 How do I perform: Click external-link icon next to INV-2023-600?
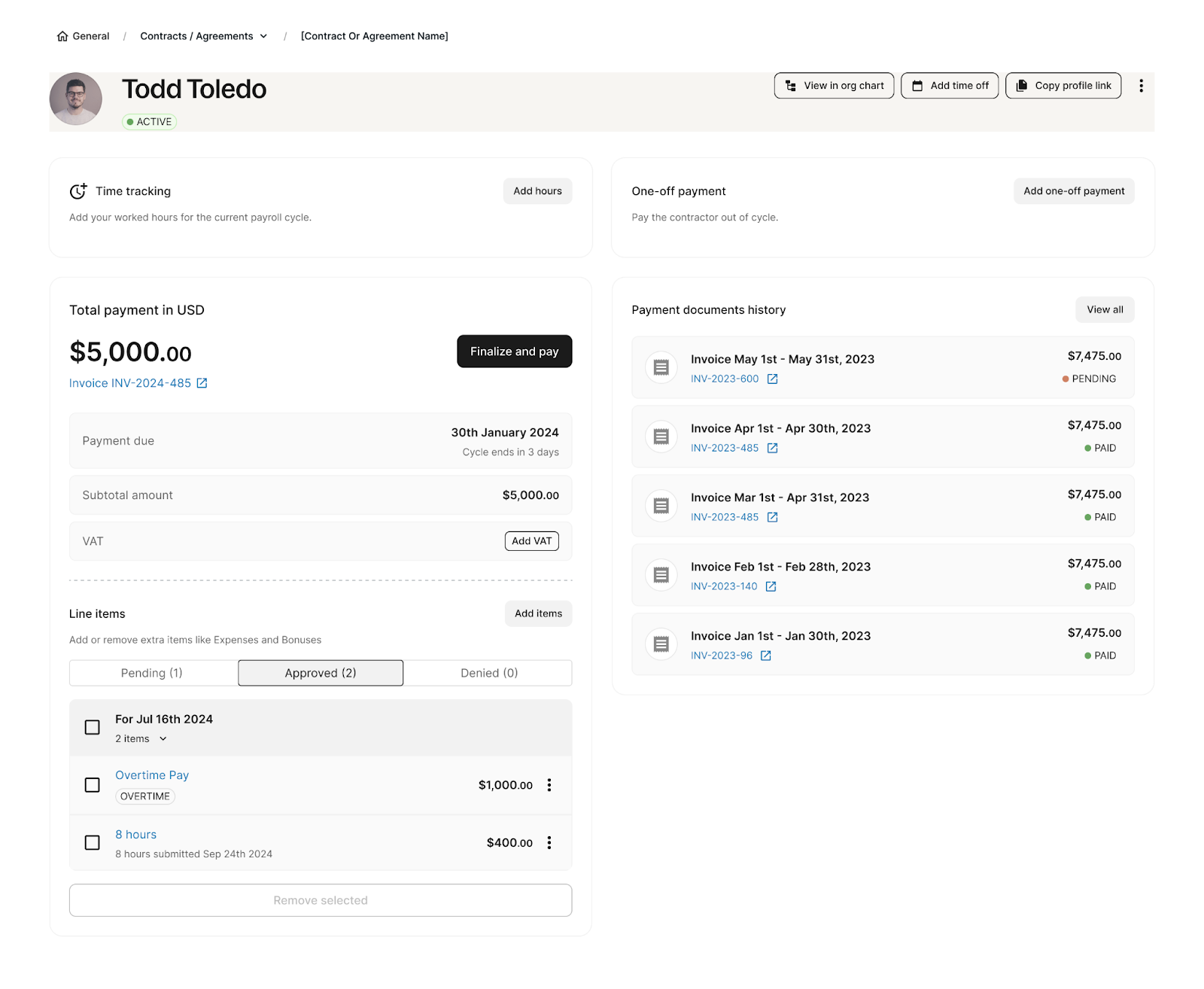(x=772, y=379)
